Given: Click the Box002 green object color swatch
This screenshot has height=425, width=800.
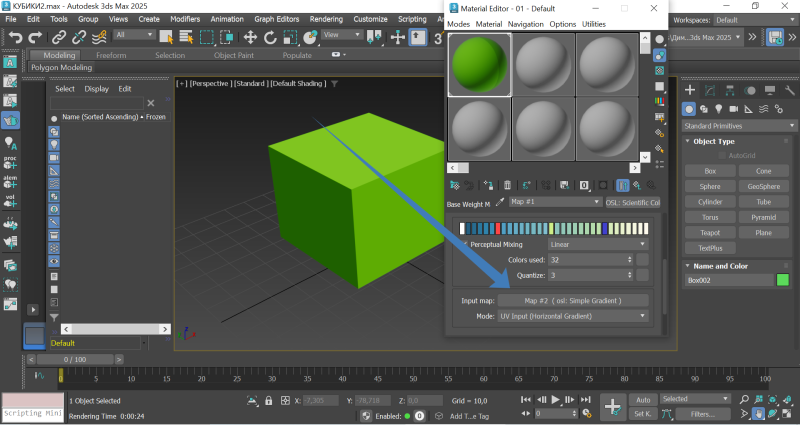Looking at the screenshot, I should [x=783, y=280].
